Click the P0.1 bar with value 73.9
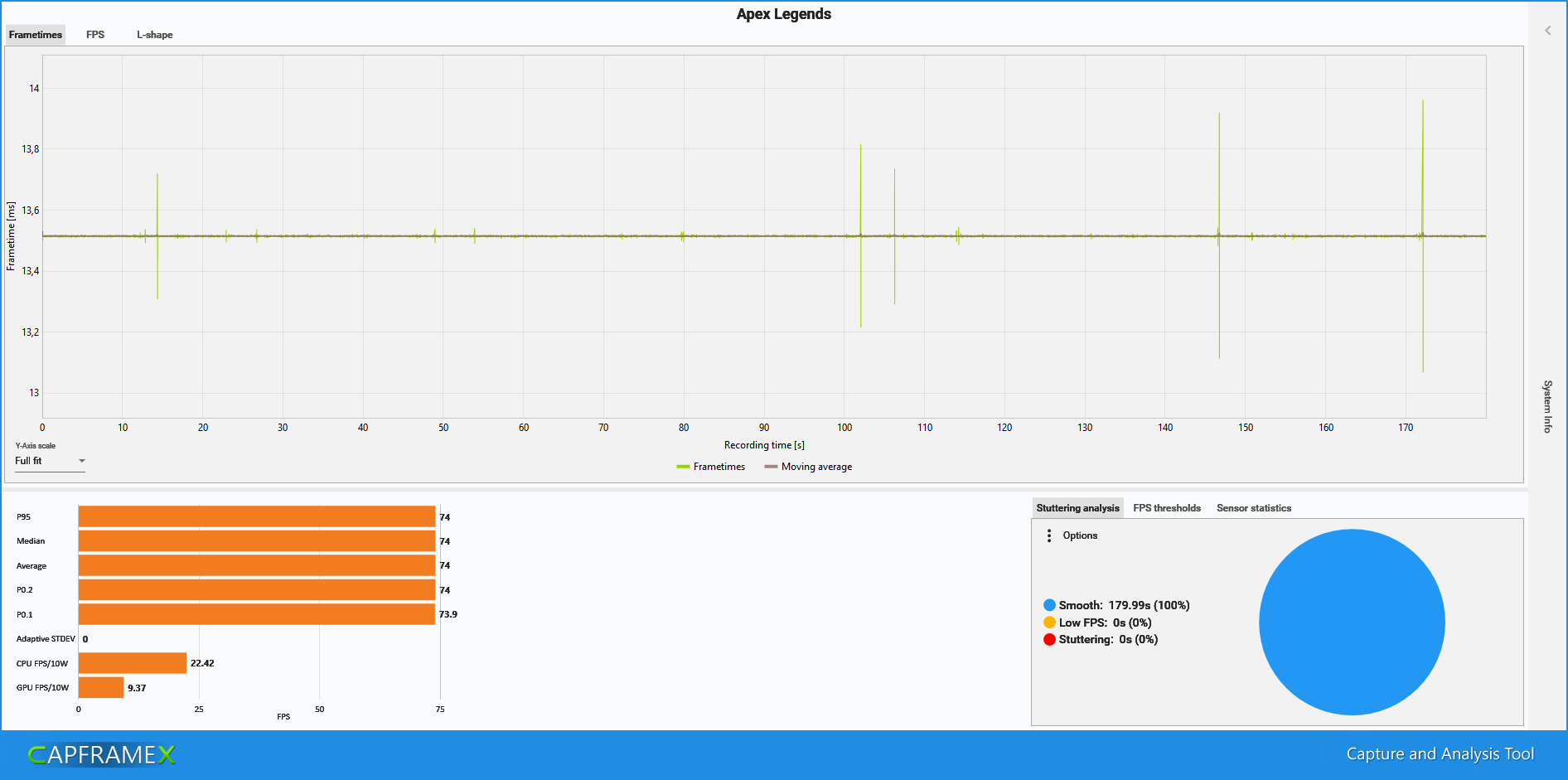Screen dimensions: 1568x780 [257, 614]
